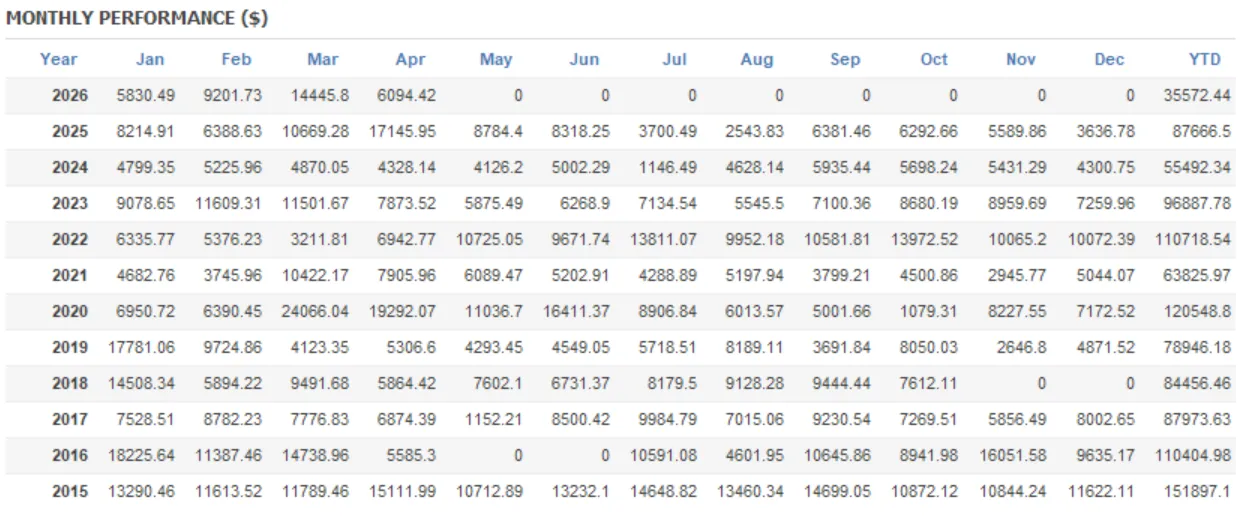Click the Dec column header
Image resolution: width=1241 pixels, height=517 pixels.
(1109, 59)
